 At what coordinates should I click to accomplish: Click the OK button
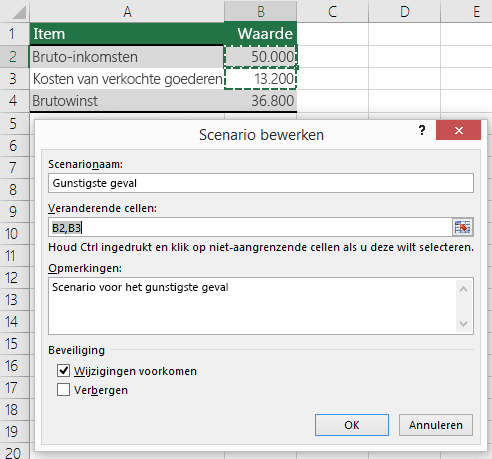[352, 425]
